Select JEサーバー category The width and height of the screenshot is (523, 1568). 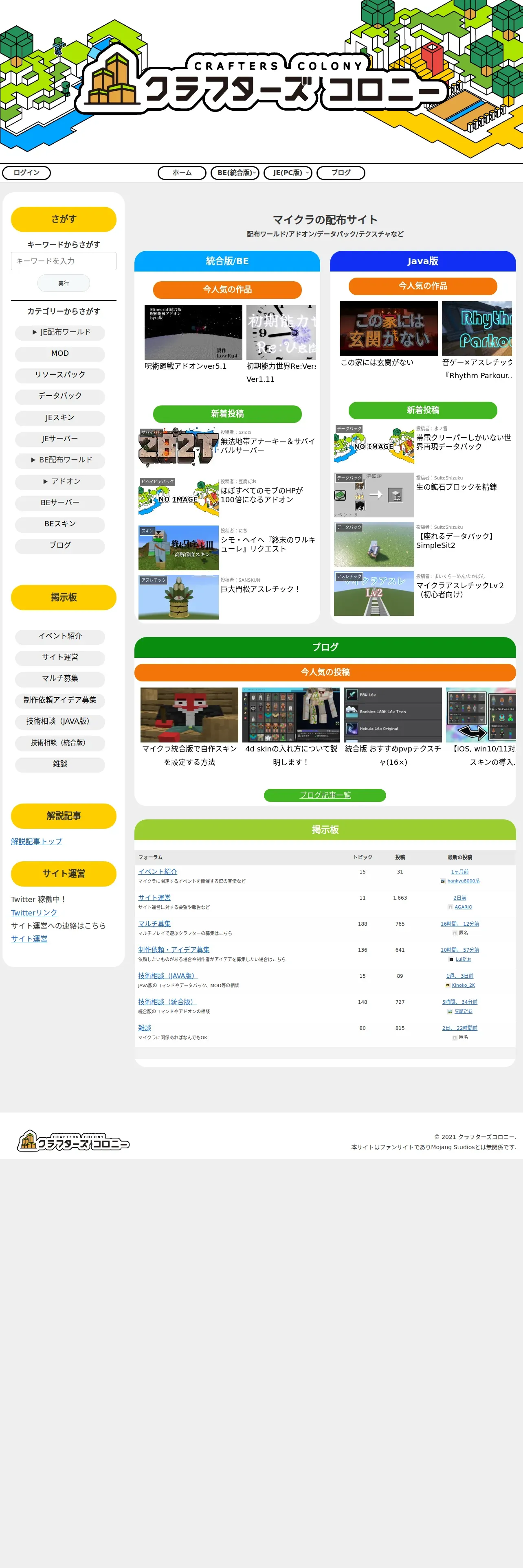click(x=60, y=439)
